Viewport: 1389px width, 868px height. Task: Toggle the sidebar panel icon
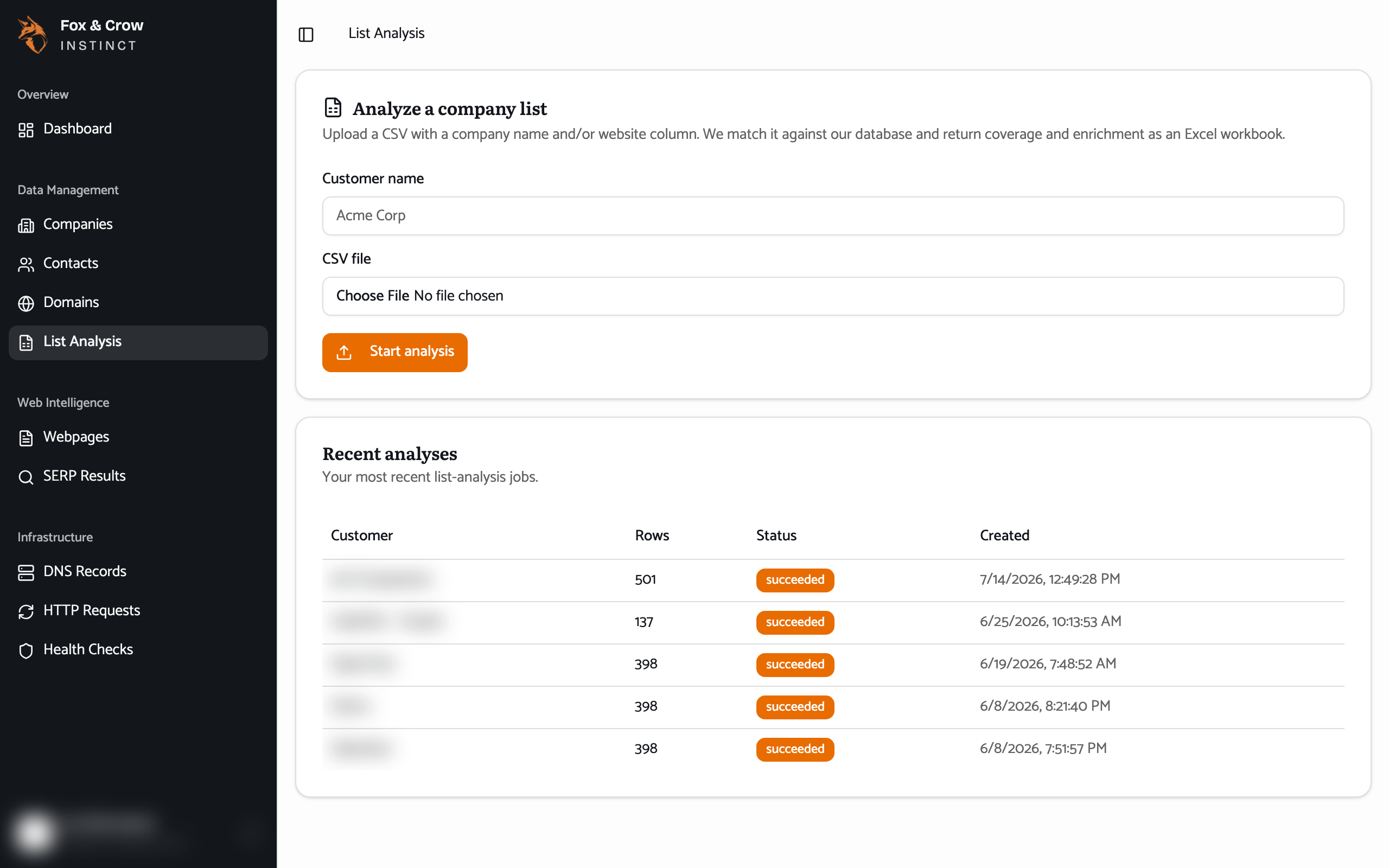click(x=306, y=34)
